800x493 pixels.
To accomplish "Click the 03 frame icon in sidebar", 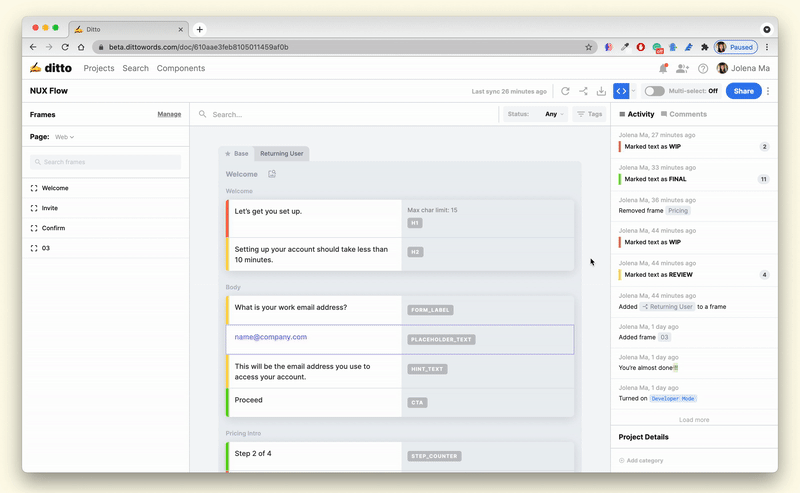I will click(34, 248).
